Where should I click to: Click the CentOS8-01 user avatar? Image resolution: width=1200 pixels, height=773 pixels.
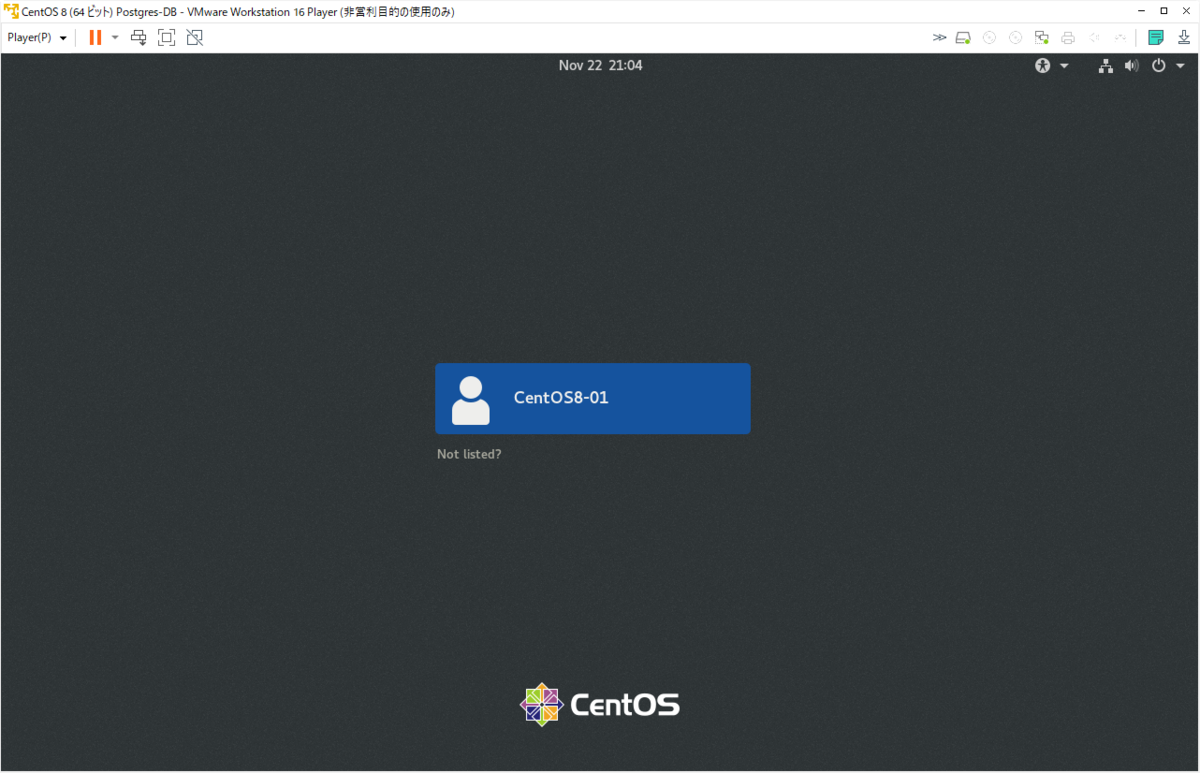471,400
